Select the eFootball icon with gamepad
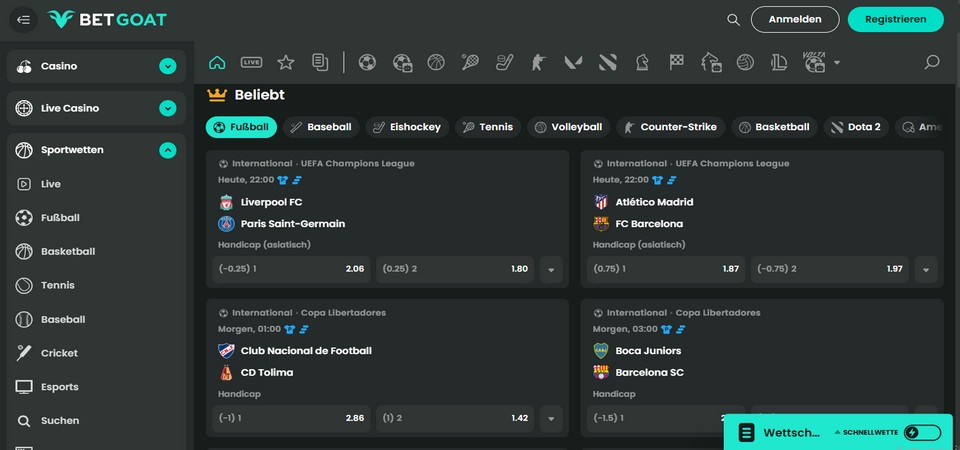 pos(402,62)
